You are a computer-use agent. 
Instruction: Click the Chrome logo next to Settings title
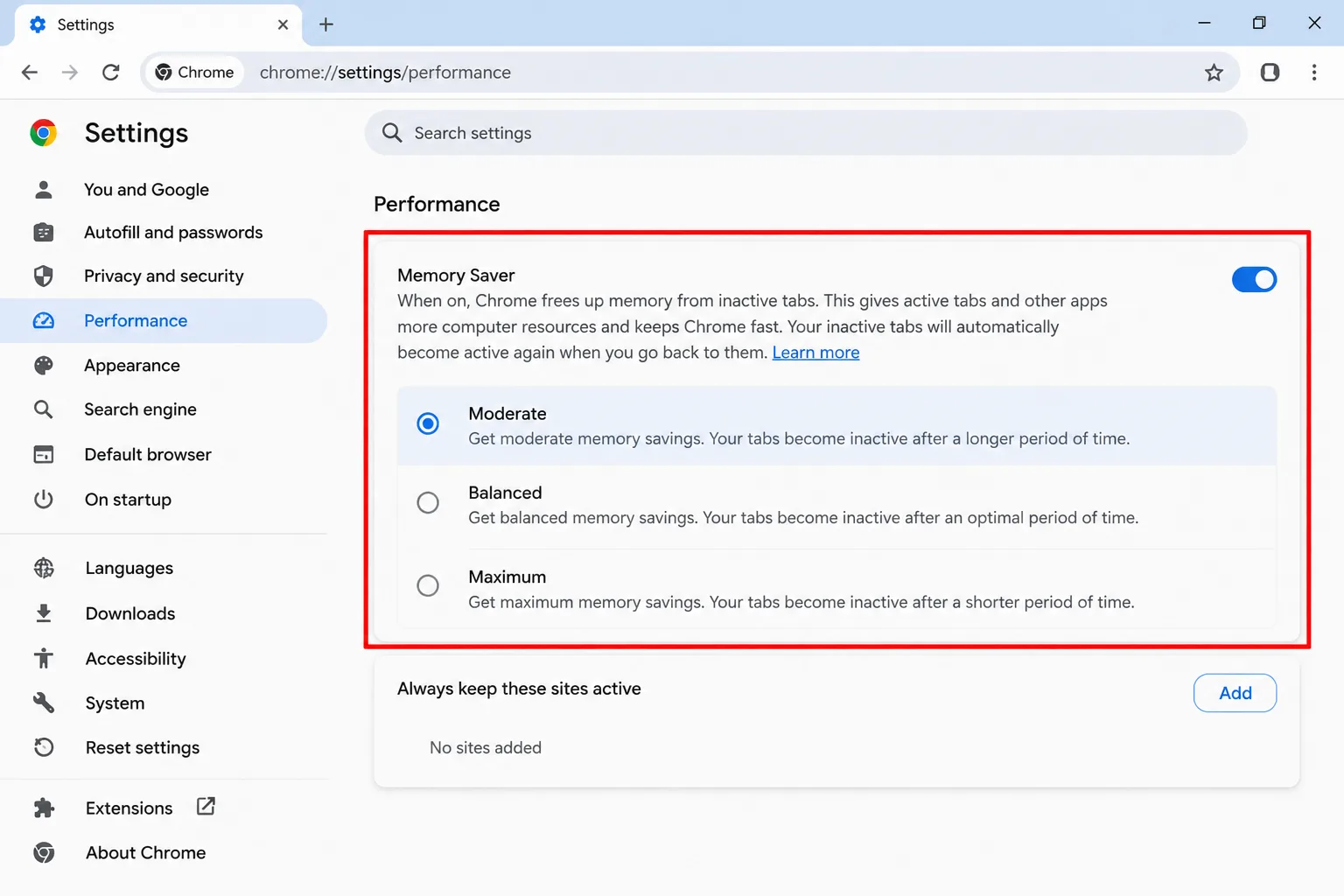point(43,133)
